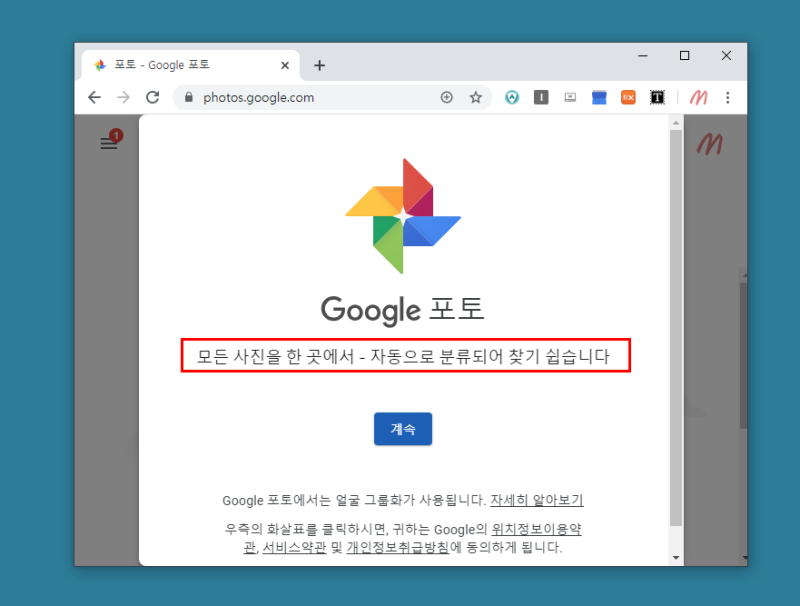Click the browser forward arrow

[x=123, y=97]
